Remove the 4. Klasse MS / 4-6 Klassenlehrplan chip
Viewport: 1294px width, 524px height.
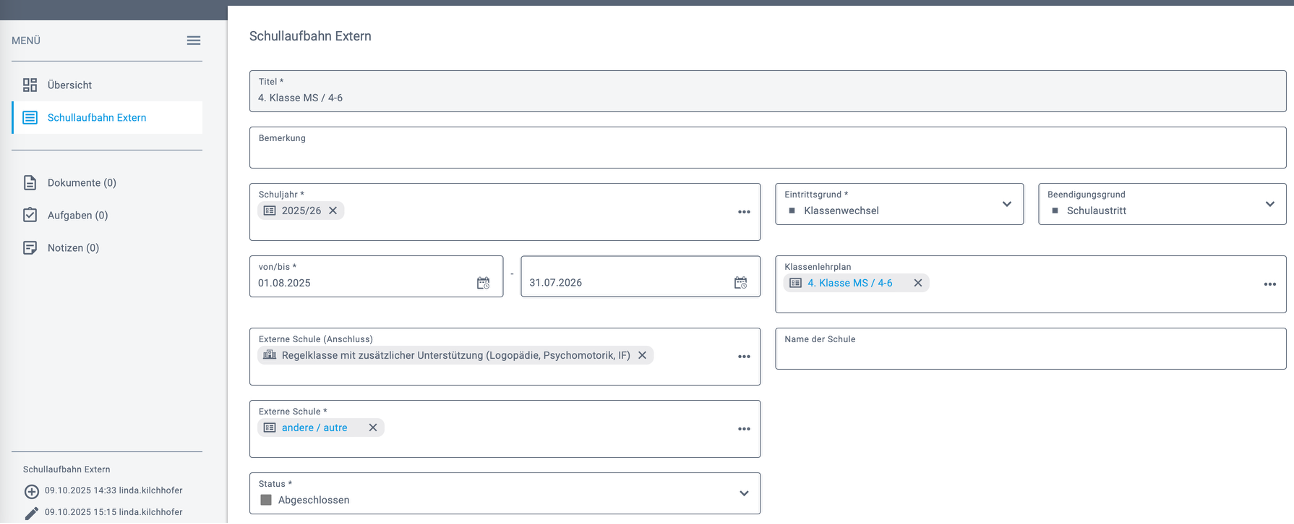(x=917, y=283)
